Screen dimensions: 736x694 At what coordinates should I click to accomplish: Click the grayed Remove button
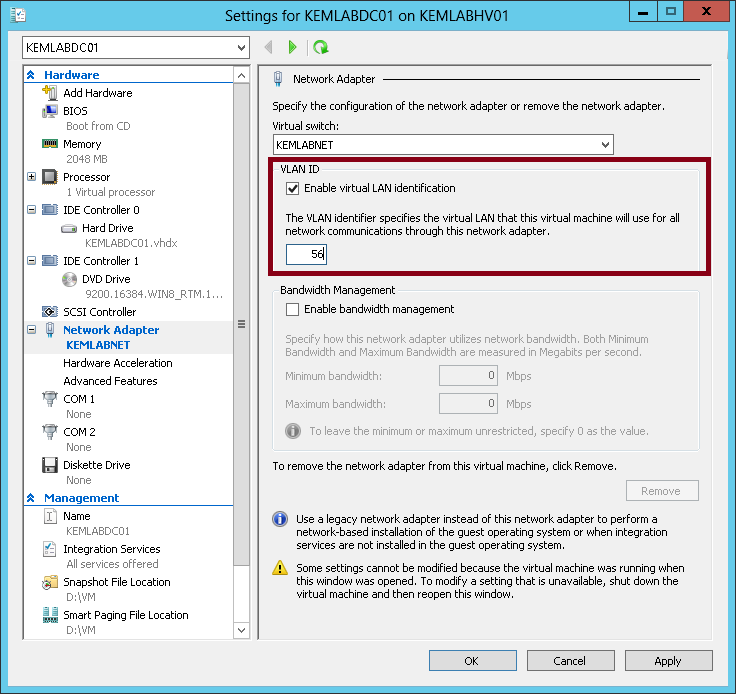pos(662,491)
